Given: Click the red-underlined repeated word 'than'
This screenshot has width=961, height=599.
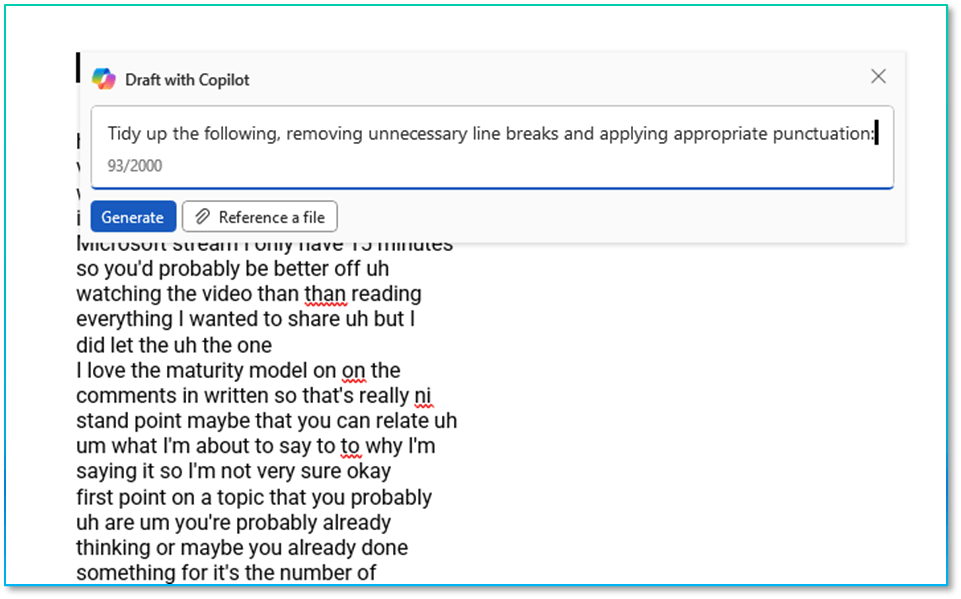Looking at the screenshot, I should (x=324, y=294).
